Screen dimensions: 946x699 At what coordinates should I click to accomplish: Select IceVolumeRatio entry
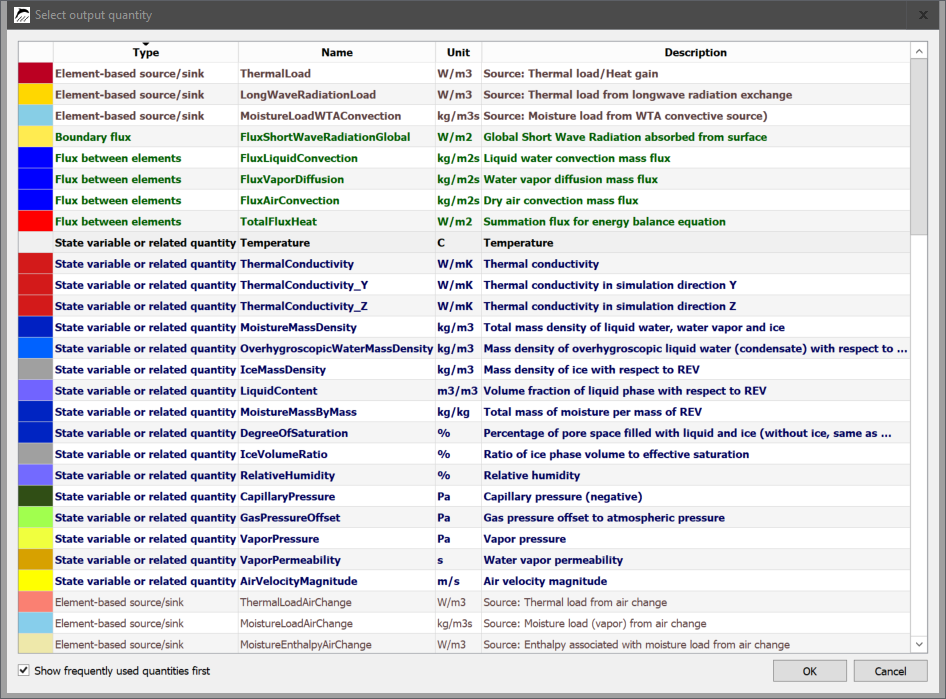point(337,454)
